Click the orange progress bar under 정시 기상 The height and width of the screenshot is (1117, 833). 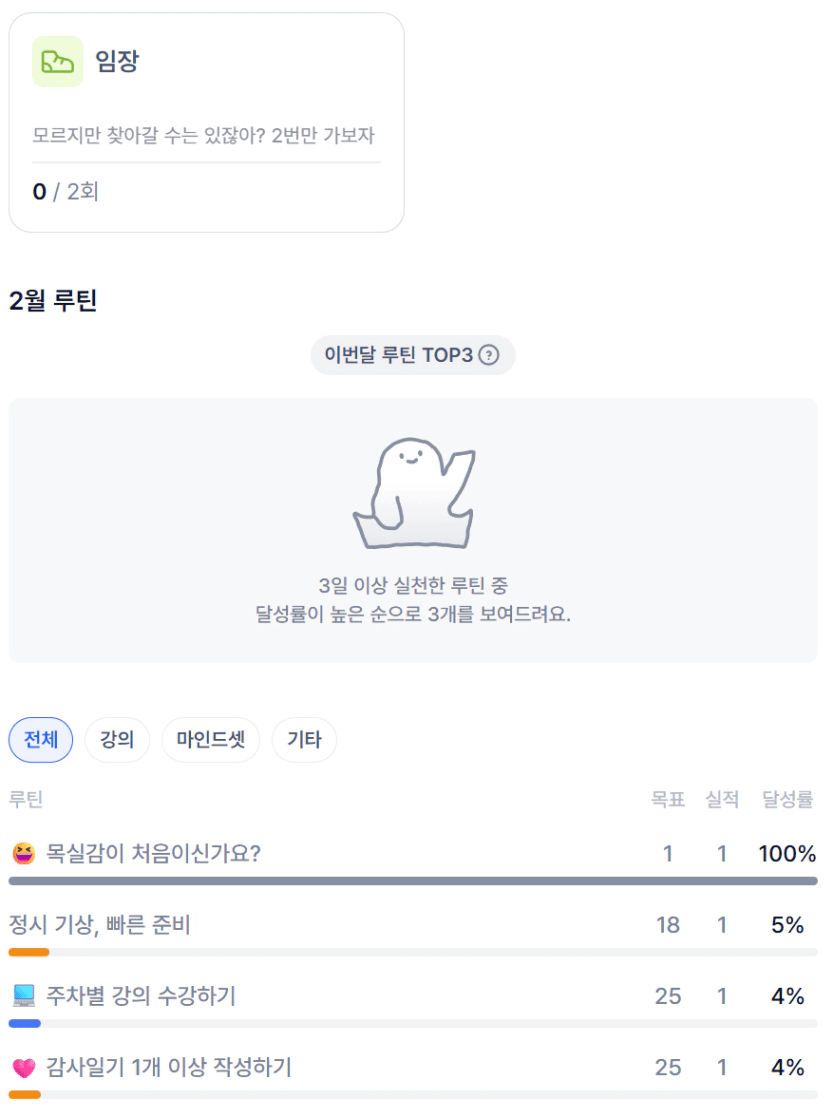(x=29, y=952)
